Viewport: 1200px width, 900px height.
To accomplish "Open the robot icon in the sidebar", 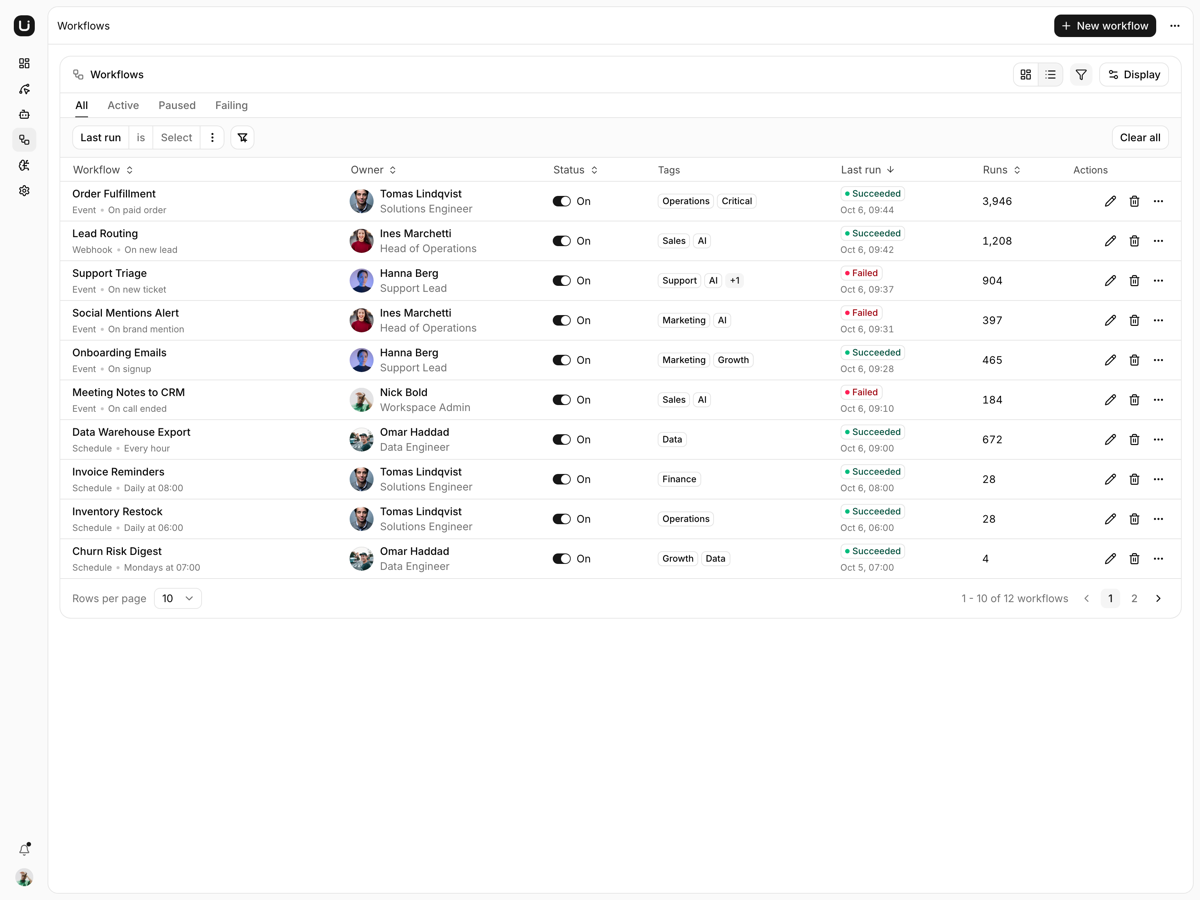I will pos(24,114).
